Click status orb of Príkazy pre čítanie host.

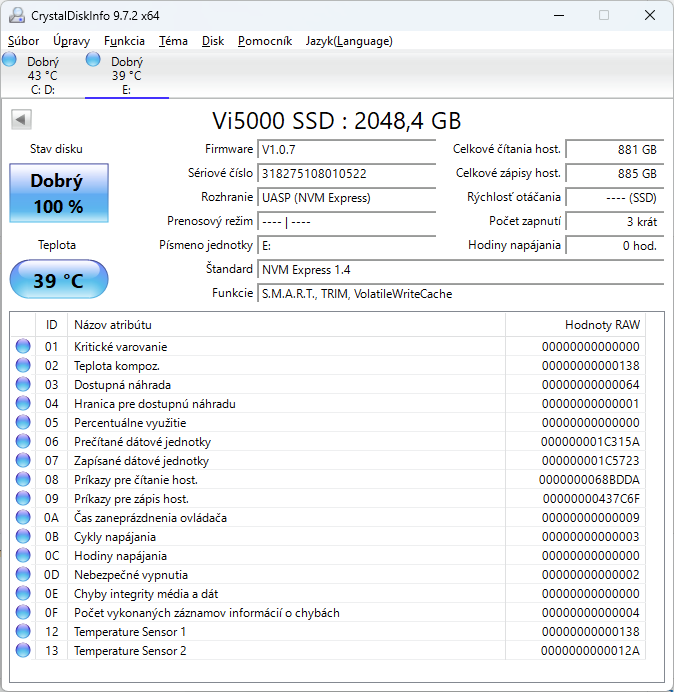(23, 479)
